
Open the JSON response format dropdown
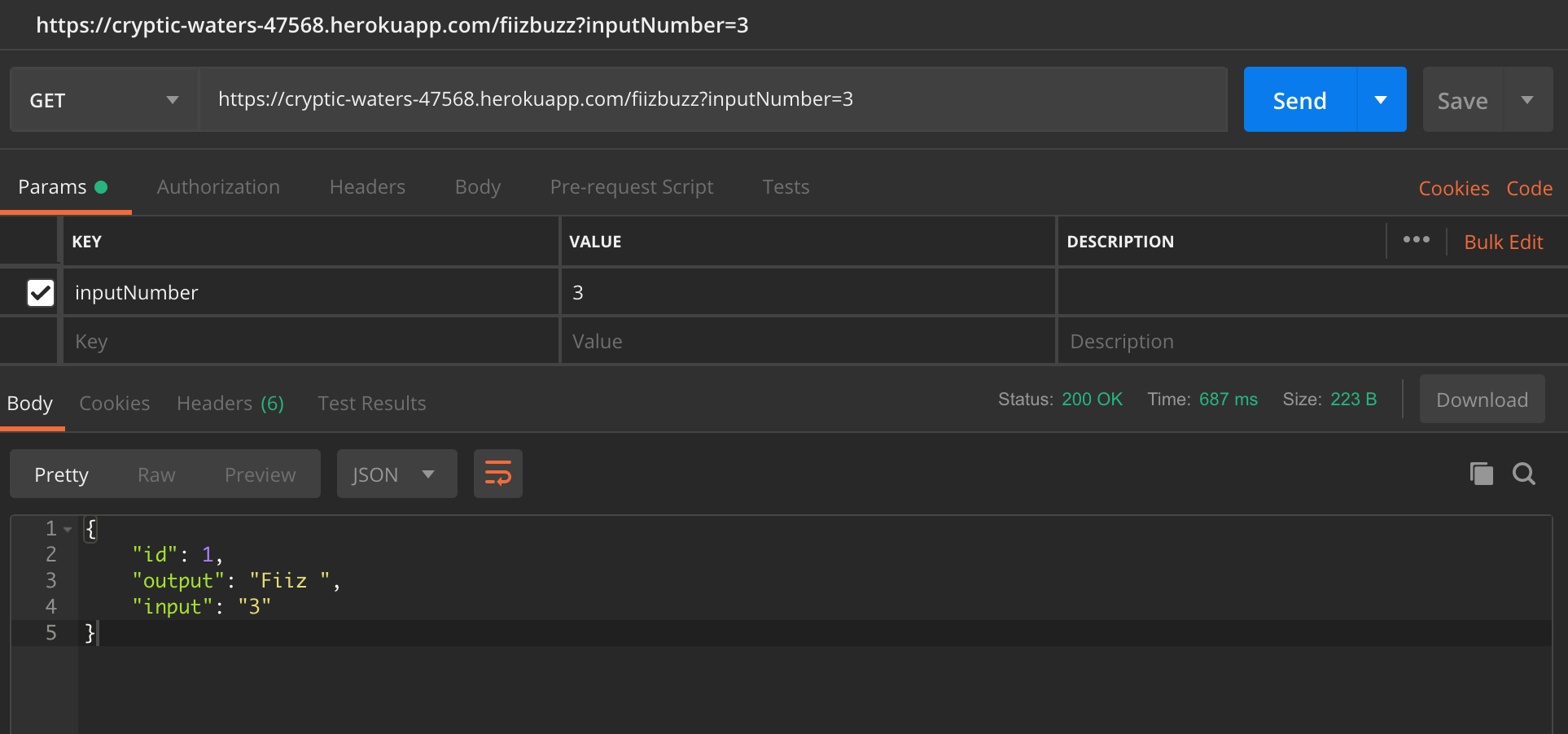(x=396, y=474)
